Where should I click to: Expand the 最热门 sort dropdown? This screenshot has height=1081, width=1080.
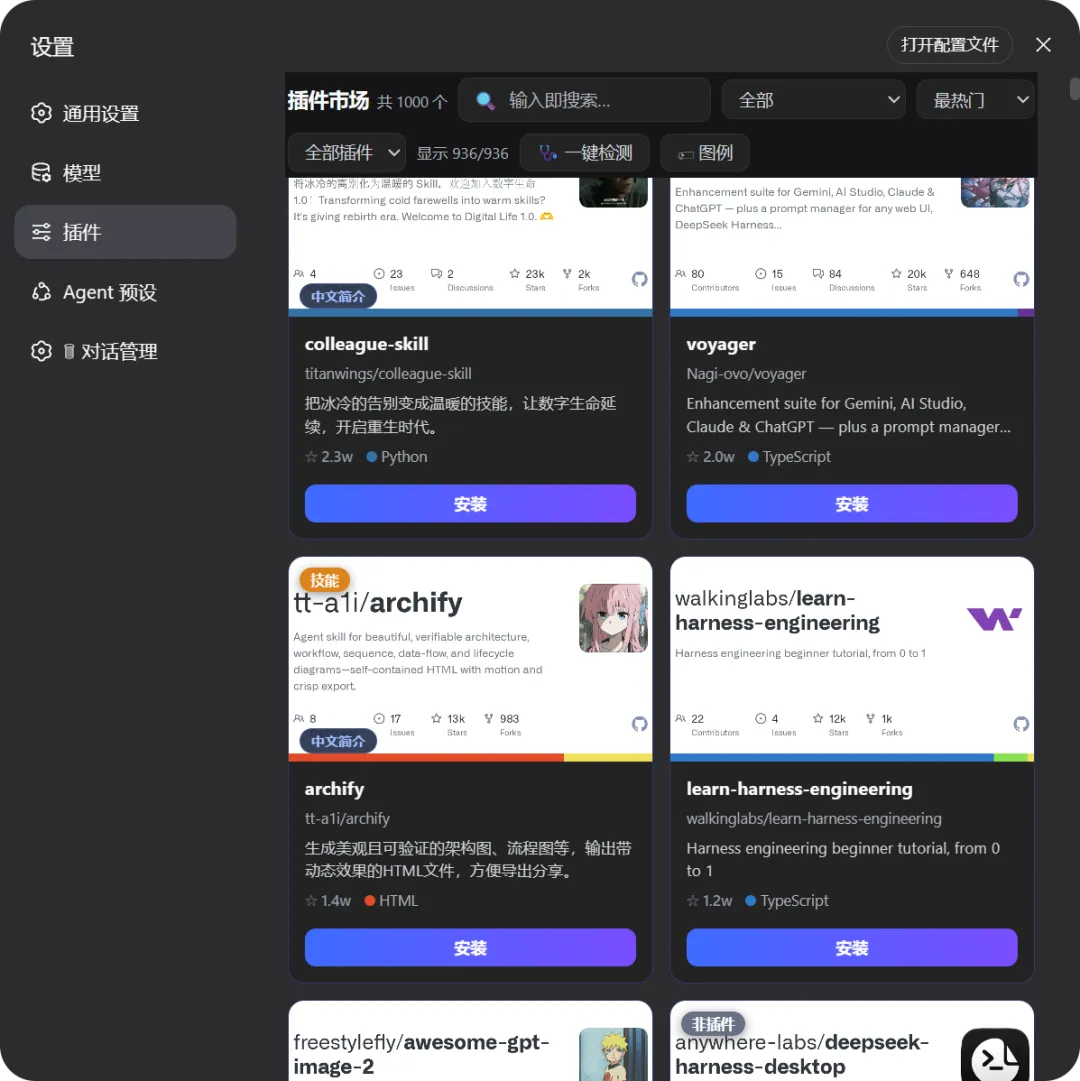(975, 101)
